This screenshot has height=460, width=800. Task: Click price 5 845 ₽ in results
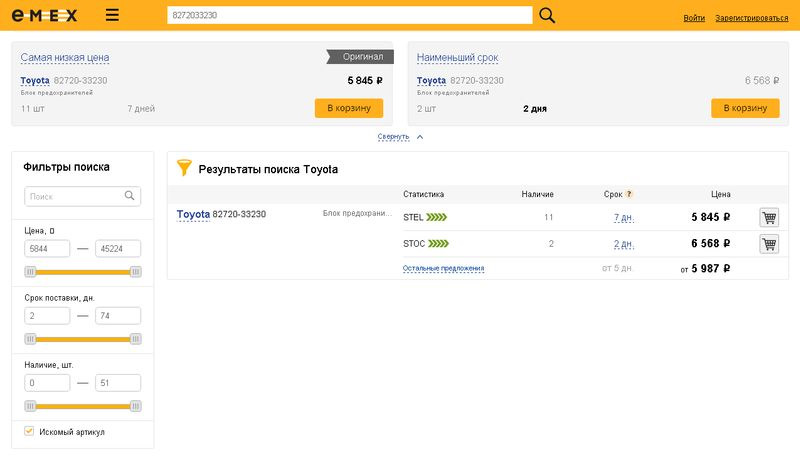click(x=710, y=217)
